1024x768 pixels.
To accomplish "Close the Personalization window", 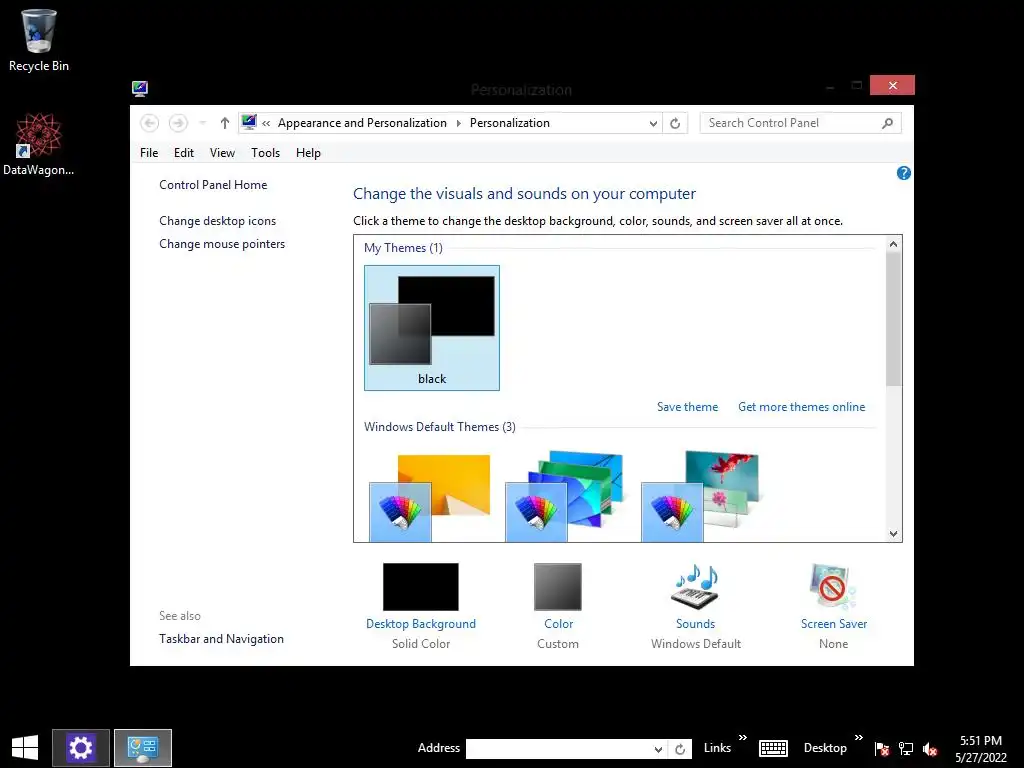I will click(x=892, y=86).
